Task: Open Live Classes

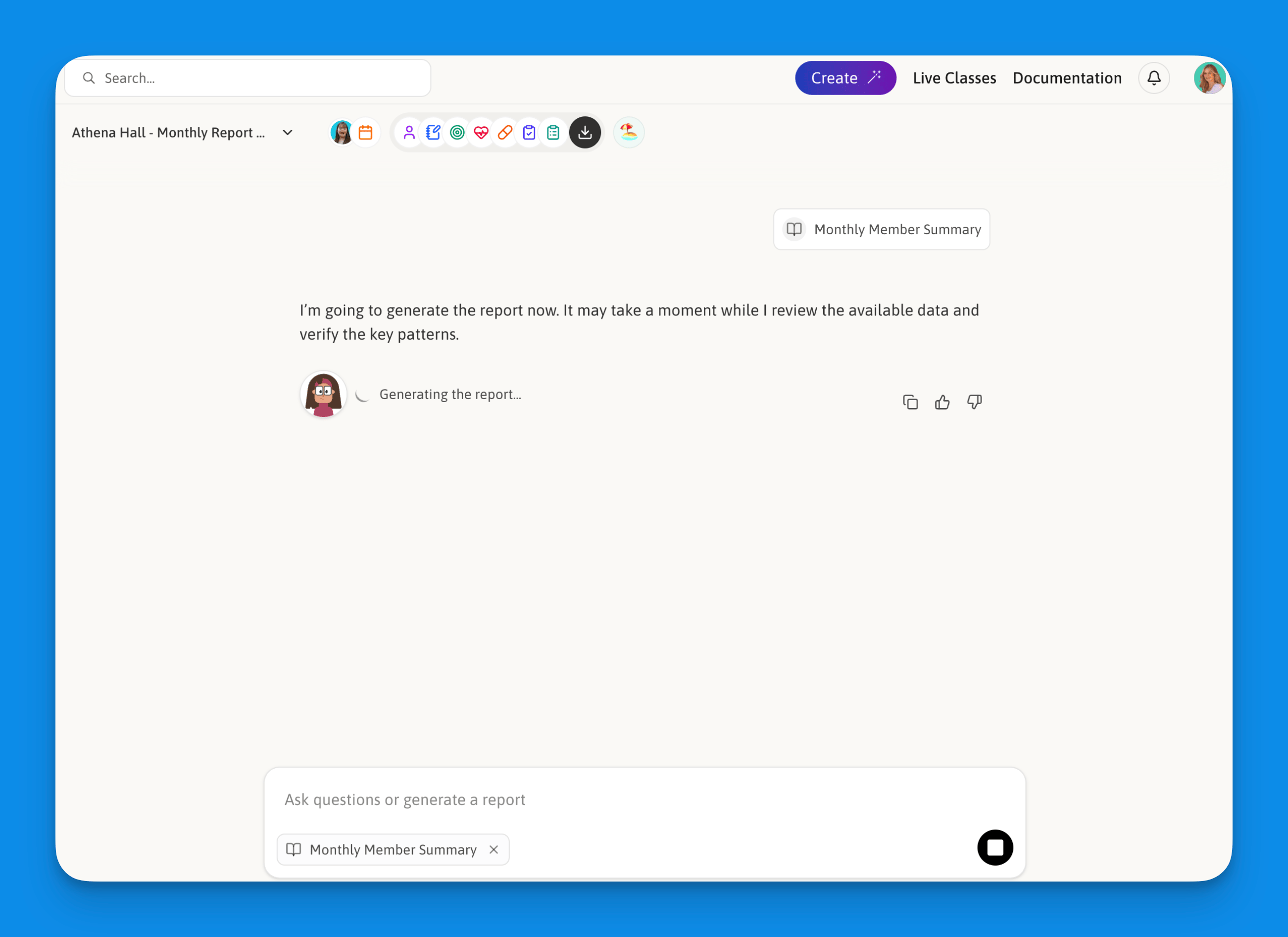Action: tap(954, 78)
